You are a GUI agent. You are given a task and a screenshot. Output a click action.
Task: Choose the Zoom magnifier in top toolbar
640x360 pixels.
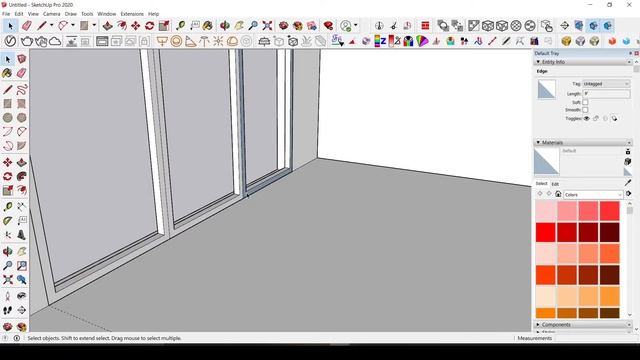coord(253,26)
